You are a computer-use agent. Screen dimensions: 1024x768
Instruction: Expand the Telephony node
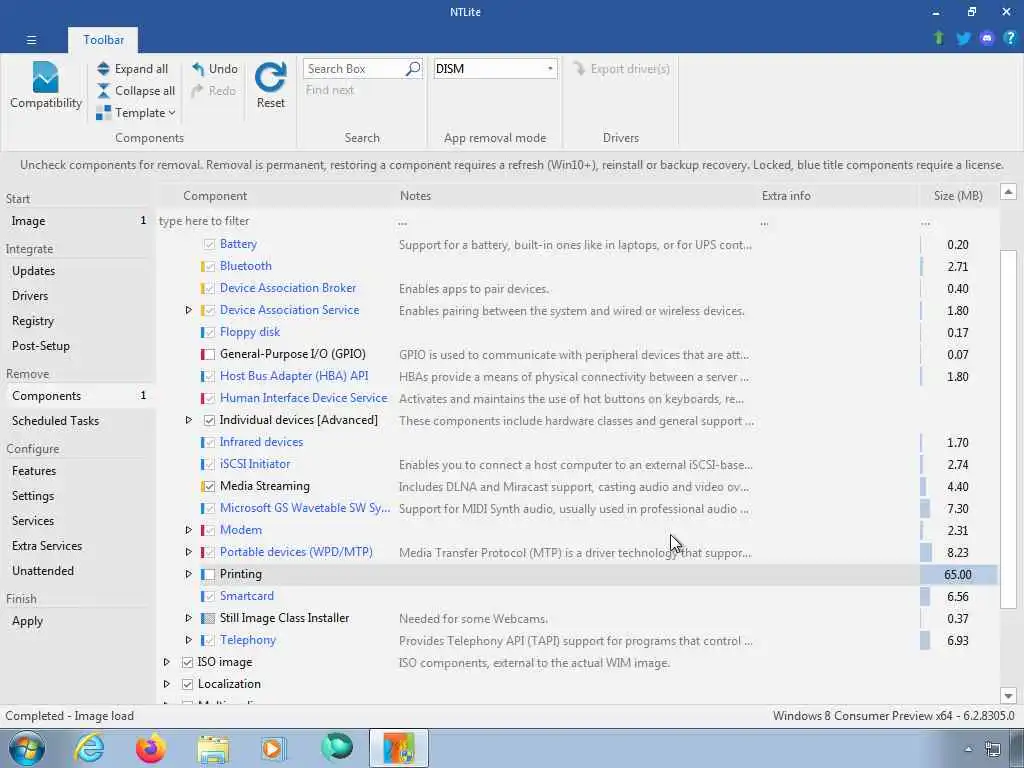click(189, 640)
